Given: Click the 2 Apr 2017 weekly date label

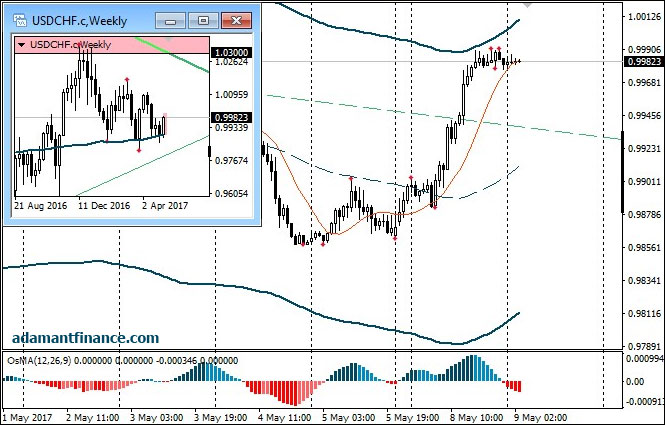Looking at the screenshot, I should [165, 206].
